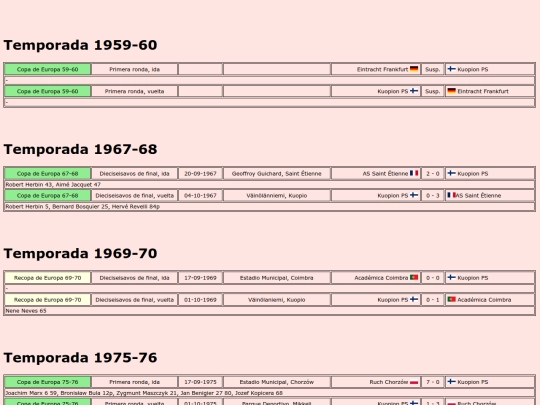Viewport: 540px width, 405px height.
Task: Click Susp. in 59-60 Primera ronda, vuelta row
Action: pos(433,91)
